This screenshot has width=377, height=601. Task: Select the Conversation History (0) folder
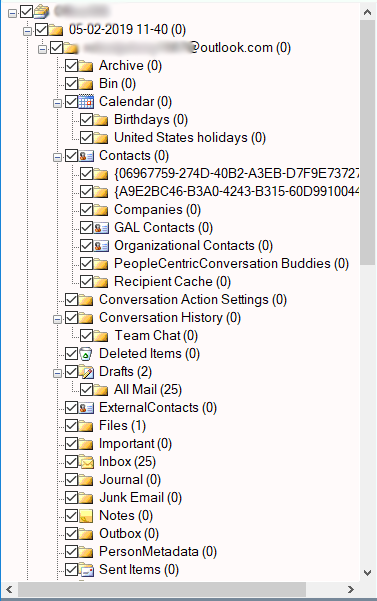click(x=170, y=318)
